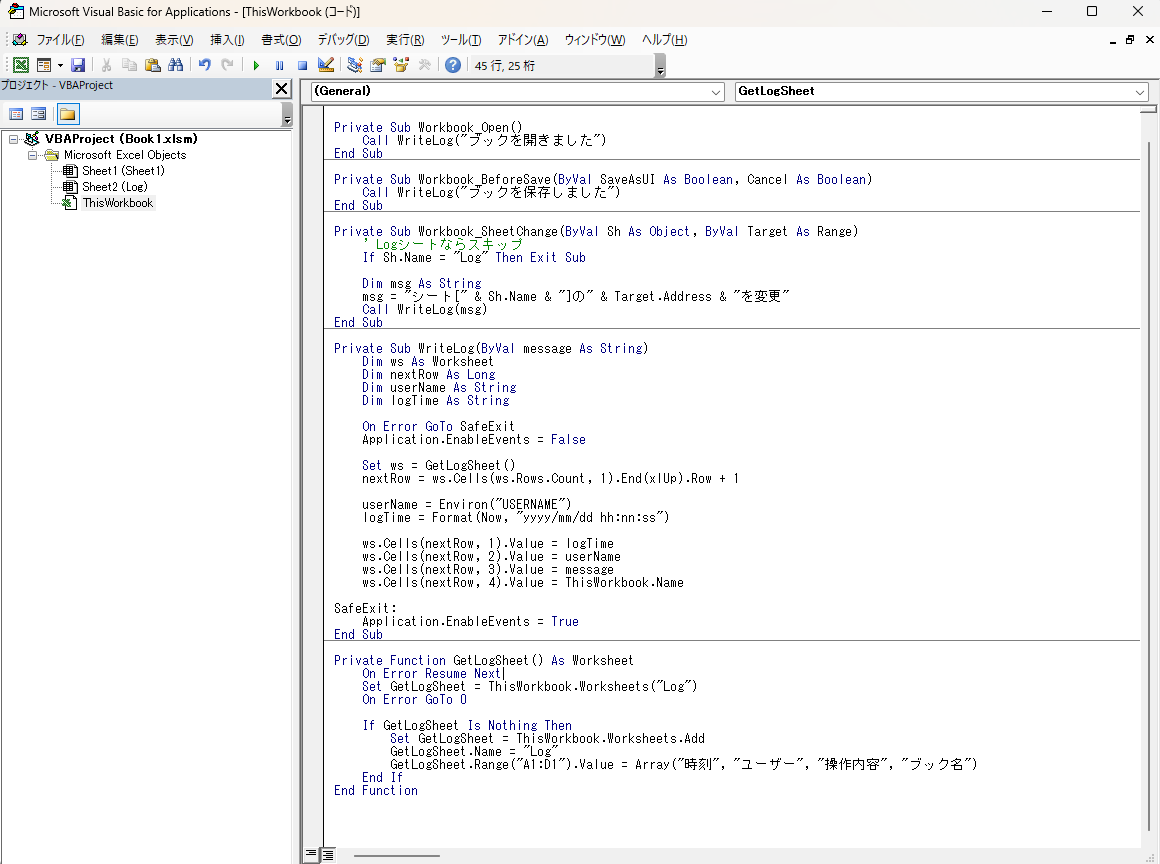
Task: Select Sheet2 (Log) in the project tree
Action: (114, 187)
